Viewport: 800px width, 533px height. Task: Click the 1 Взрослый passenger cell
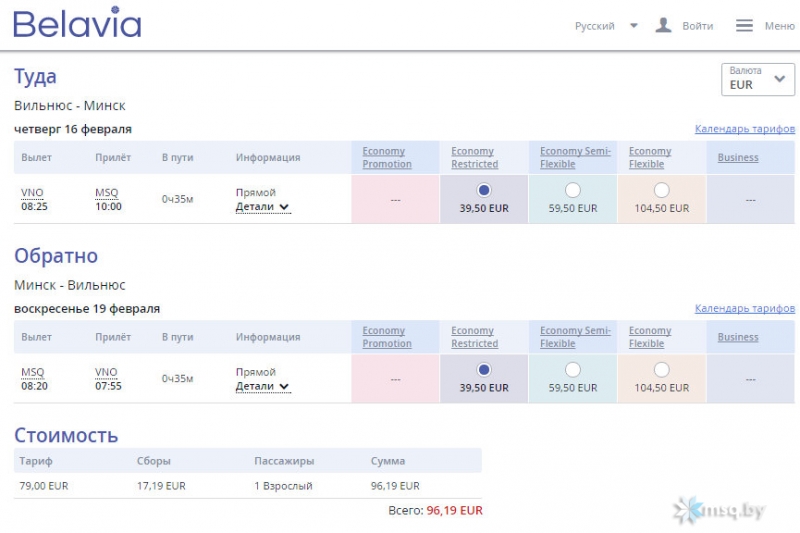(x=283, y=486)
